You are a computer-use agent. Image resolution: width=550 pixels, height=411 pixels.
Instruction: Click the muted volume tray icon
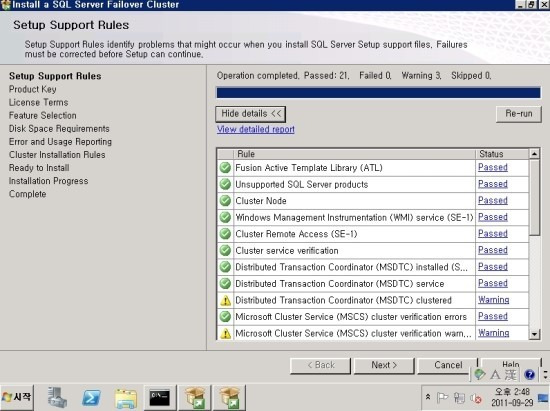tap(476, 398)
